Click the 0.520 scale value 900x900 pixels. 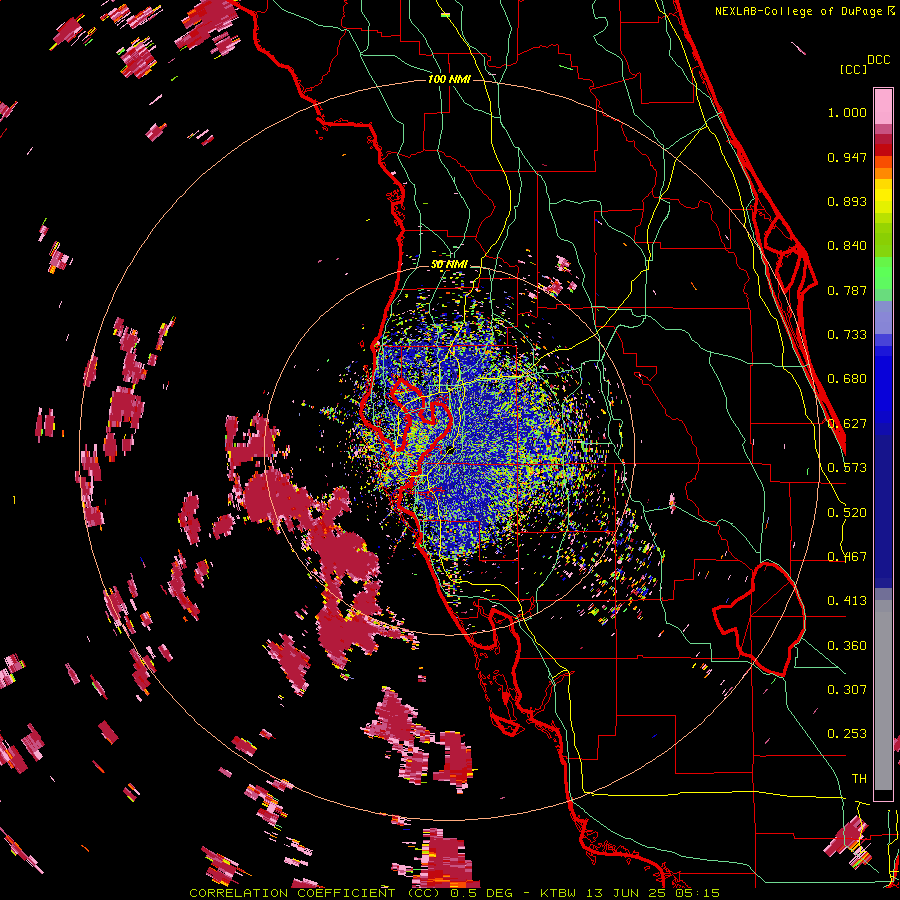(x=847, y=513)
